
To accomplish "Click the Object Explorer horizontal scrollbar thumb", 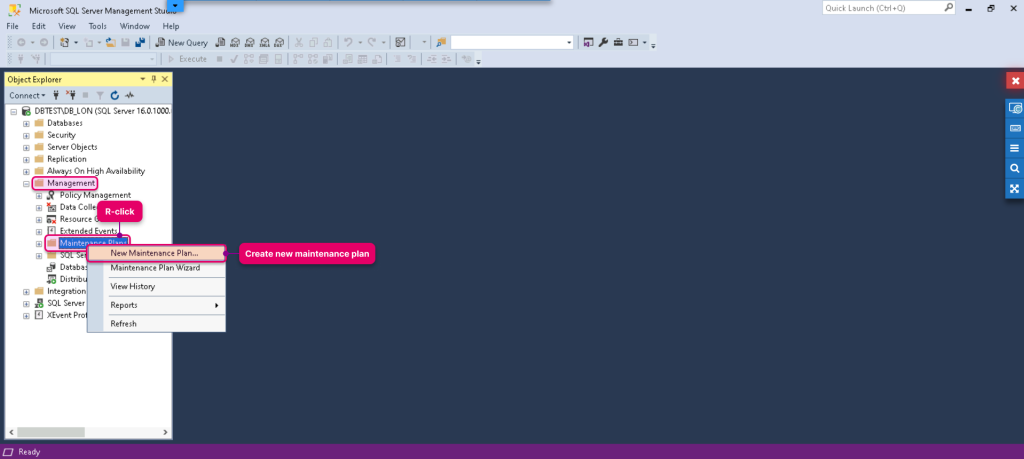I will 51,432.
